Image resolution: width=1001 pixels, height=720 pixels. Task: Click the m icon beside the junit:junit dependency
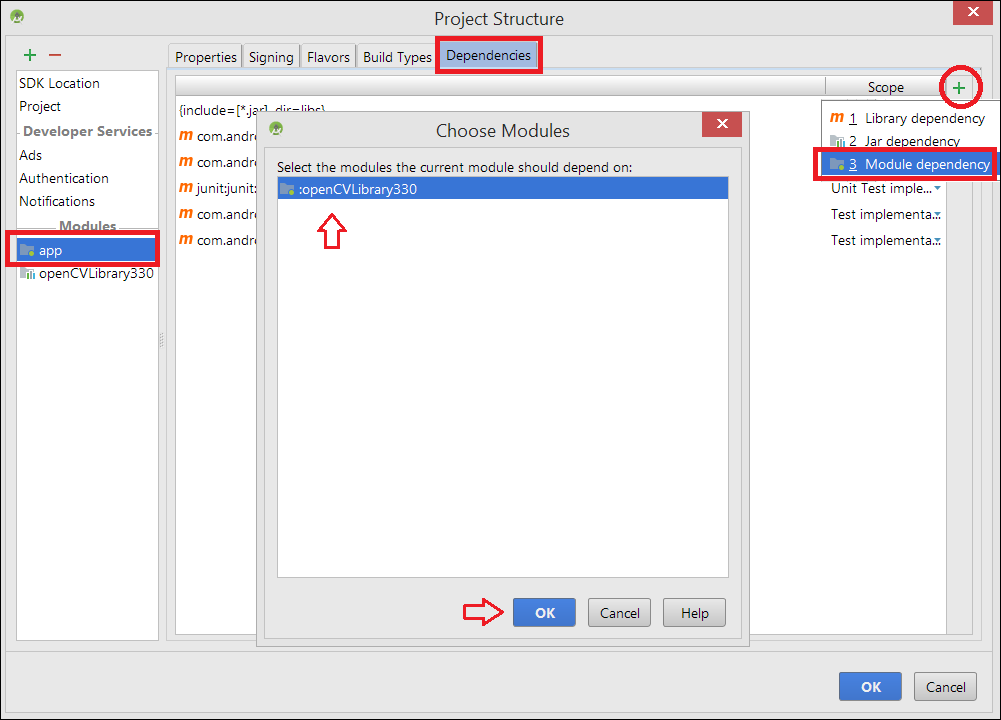(186, 188)
